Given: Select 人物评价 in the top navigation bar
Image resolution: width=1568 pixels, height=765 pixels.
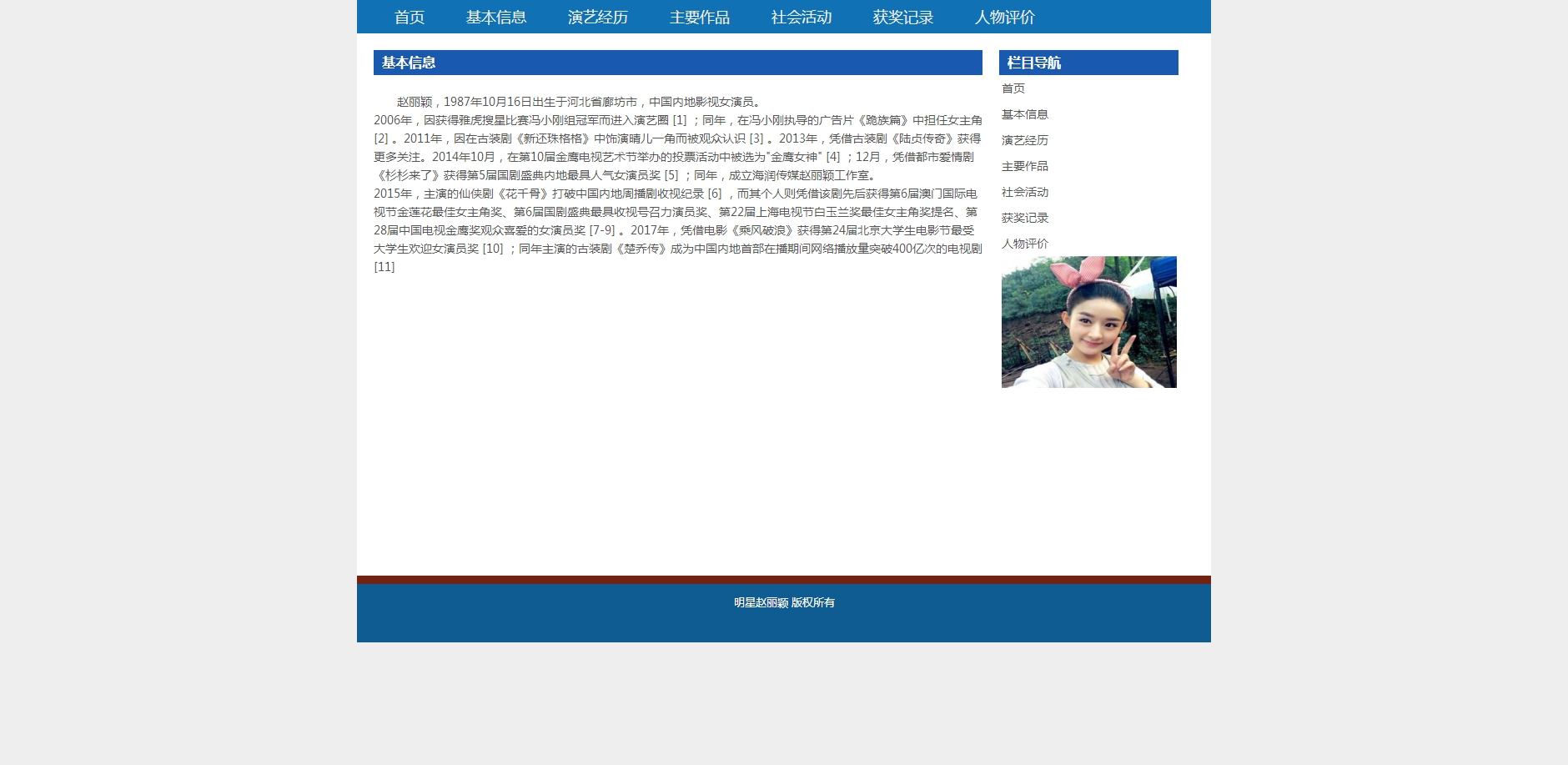Looking at the screenshot, I should point(1004,18).
